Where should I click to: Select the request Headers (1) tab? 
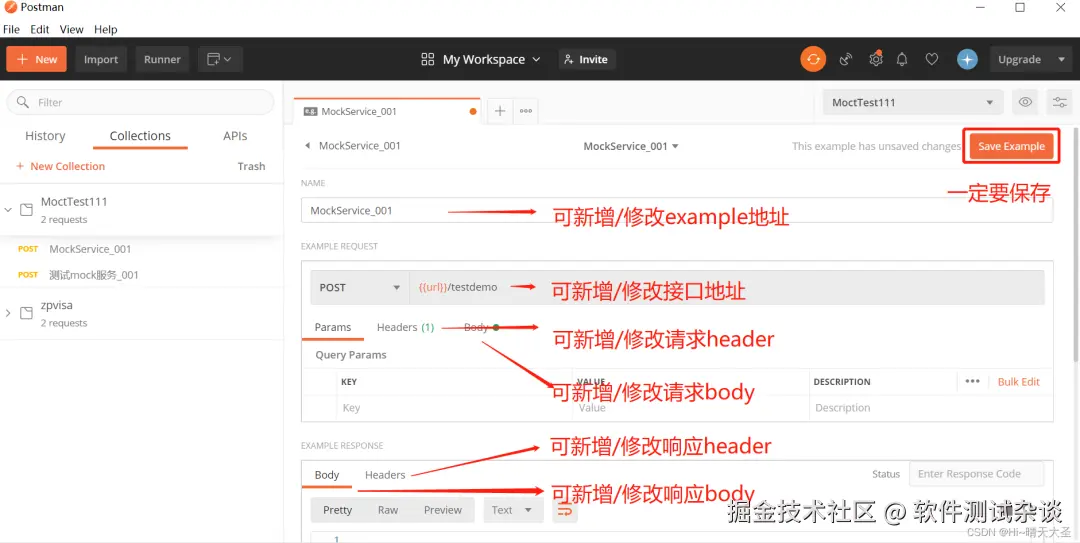(x=405, y=327)
